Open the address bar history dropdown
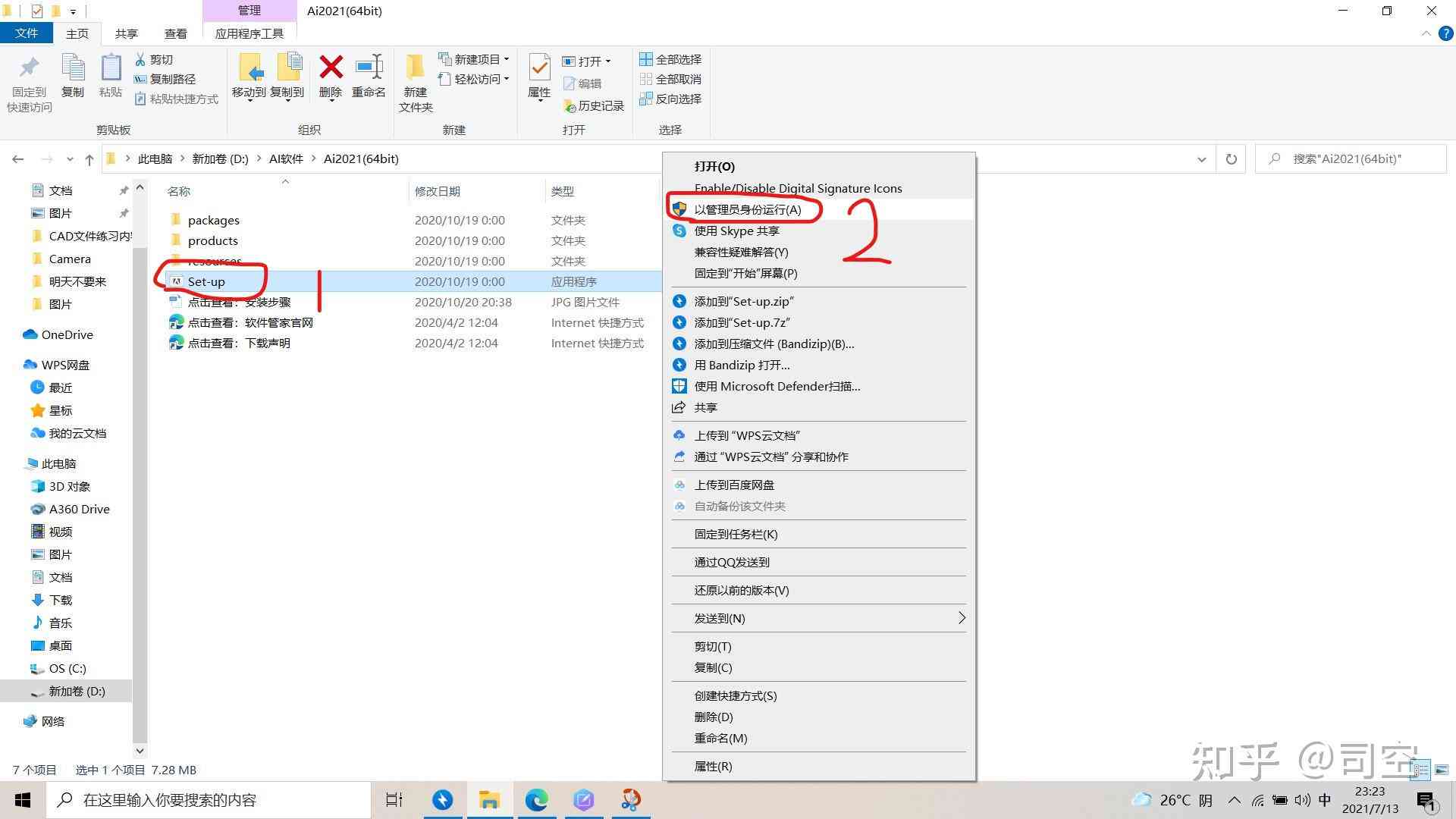The width and height of the screenshot is (1456, 819). [1202, 159]
